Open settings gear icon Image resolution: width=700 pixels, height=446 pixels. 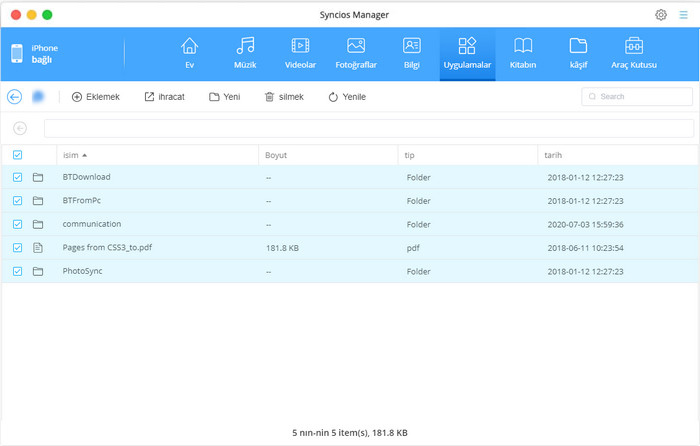661,15
